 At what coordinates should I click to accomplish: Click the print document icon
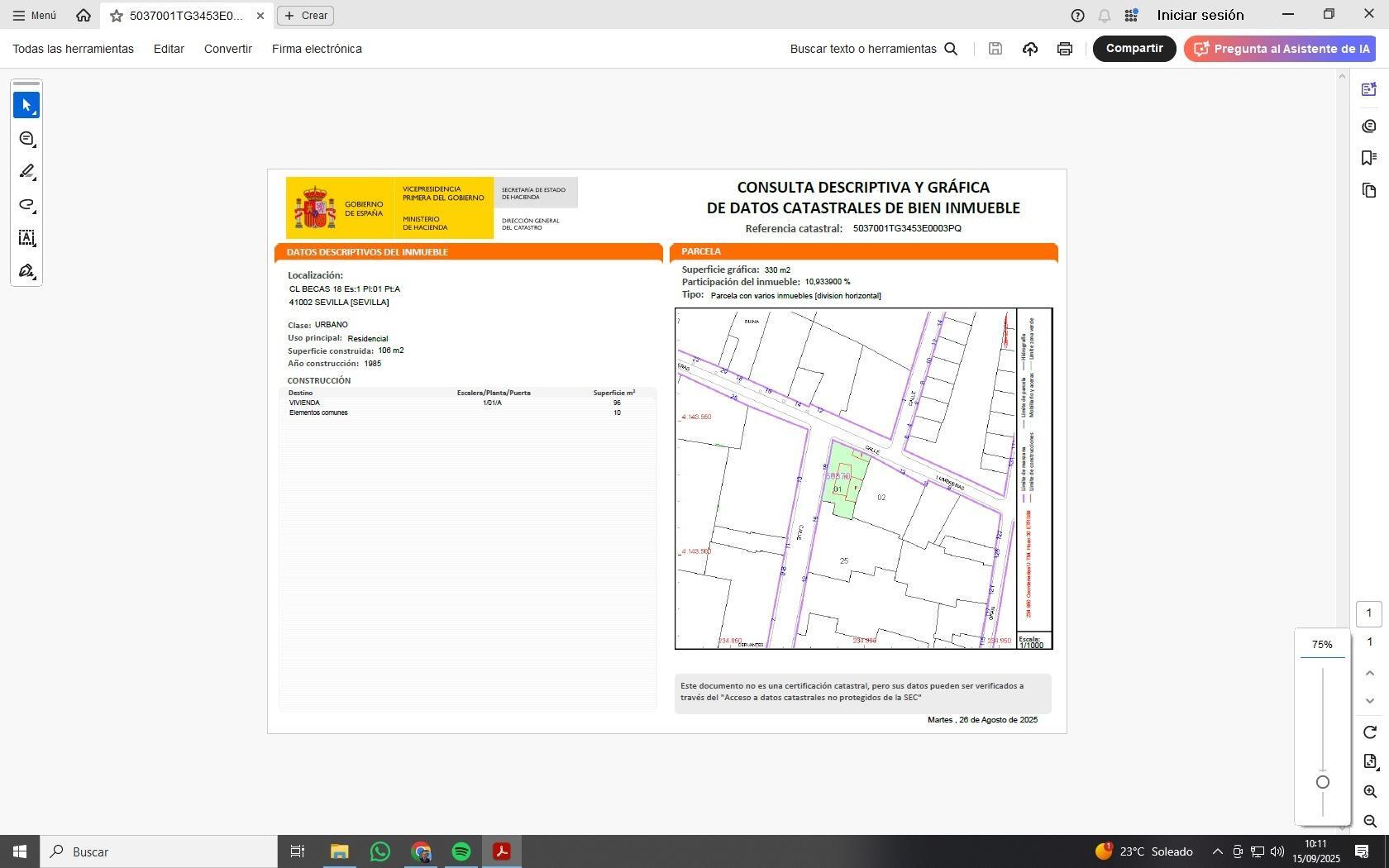1064,49
